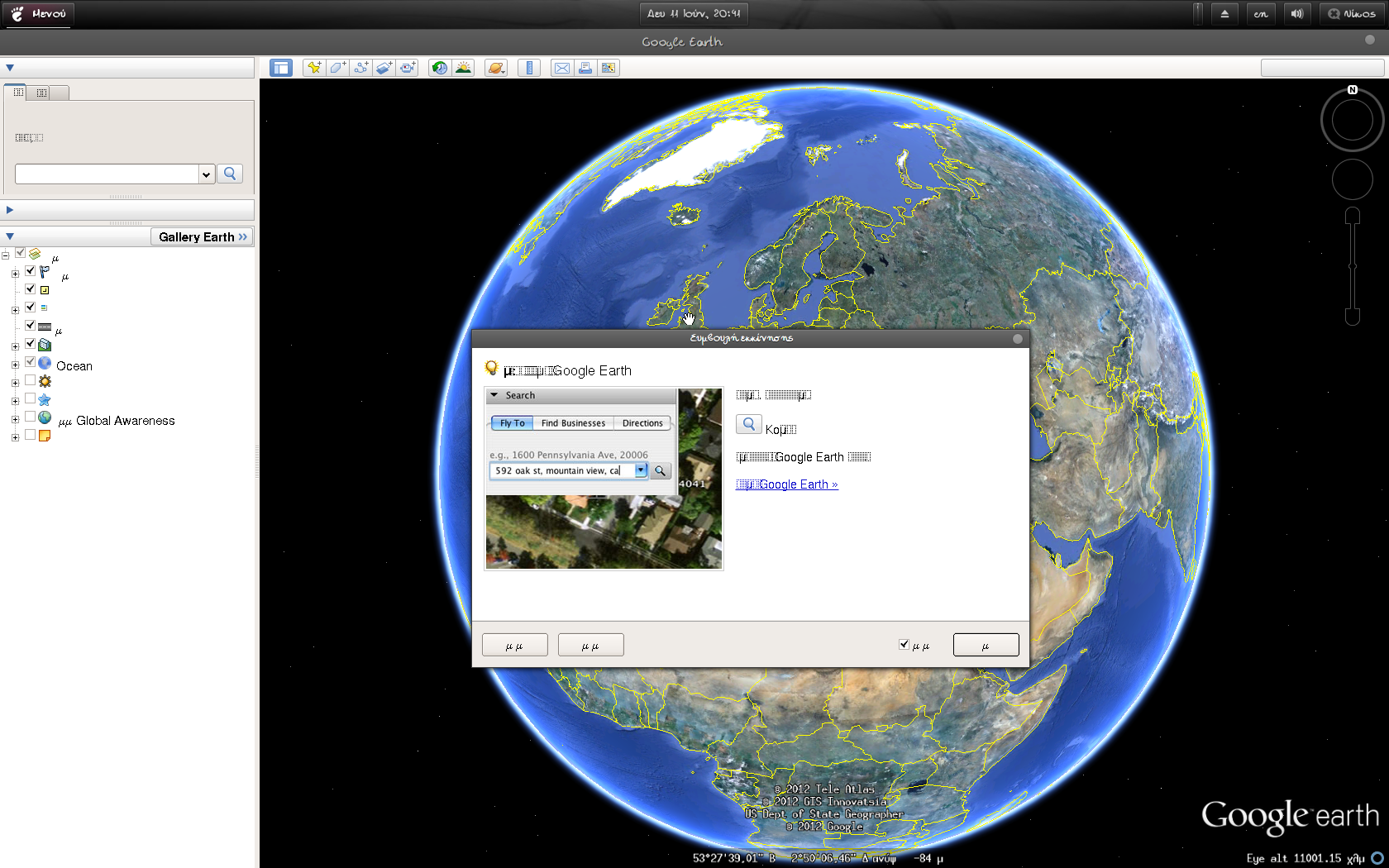Click the print toolbar icon
Viewport: 1389px width, 868px height.
[x=585, y=68]
